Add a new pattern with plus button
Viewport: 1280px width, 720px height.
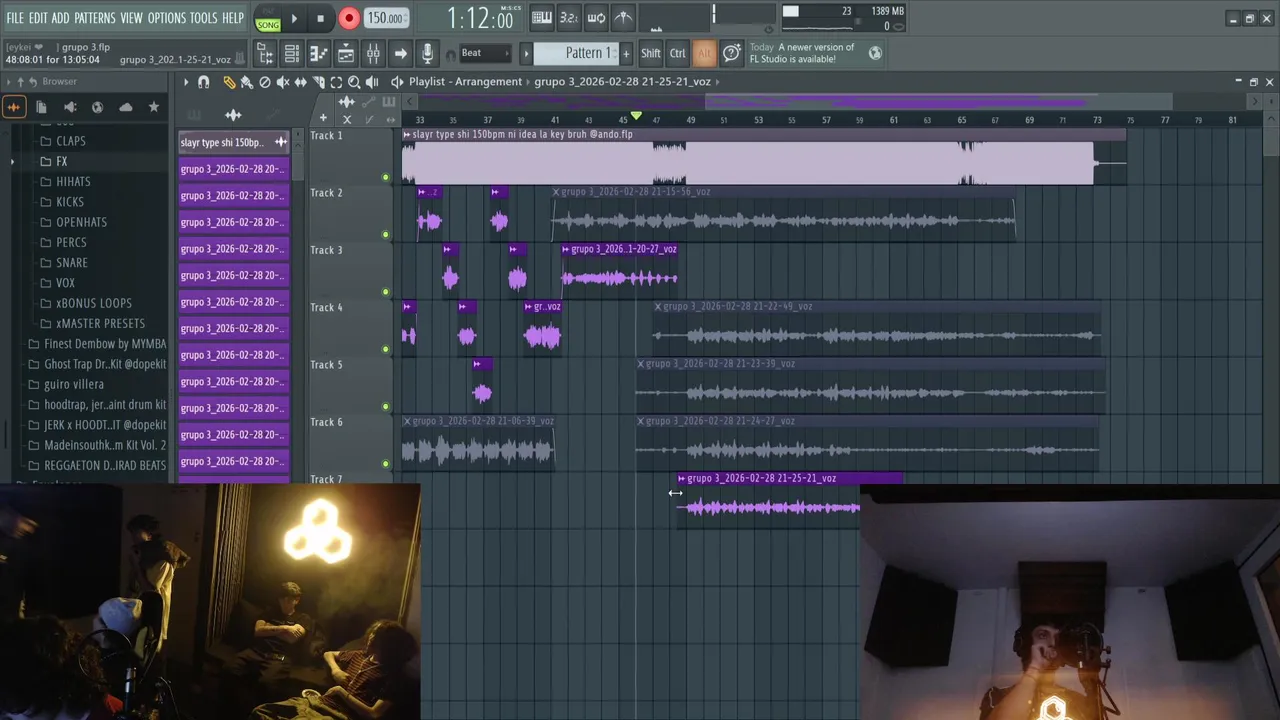coord(627,53)
